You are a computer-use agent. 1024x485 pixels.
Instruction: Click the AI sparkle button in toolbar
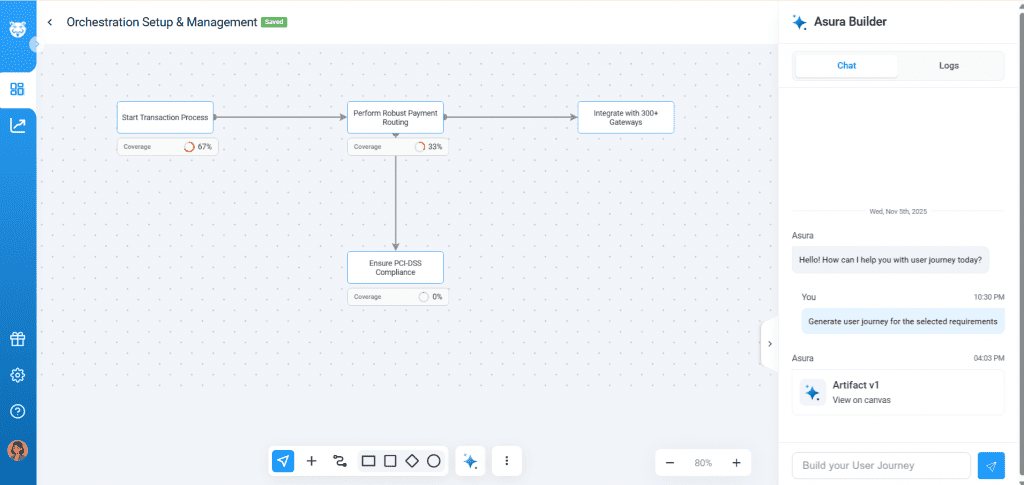pos(470,461)
